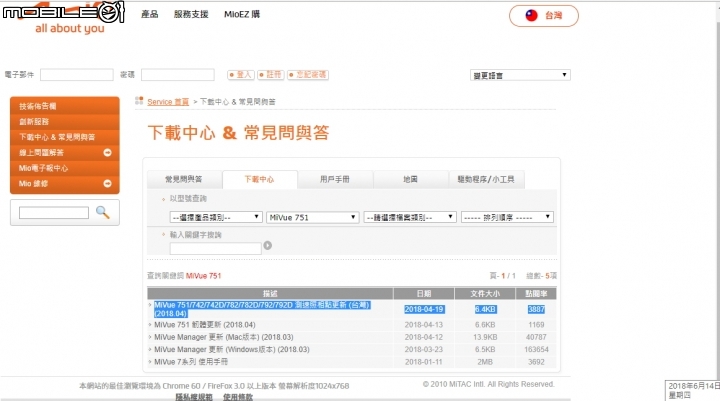Open 創新服務 in the sidebar
Screen dimensions: 720x401
tap(64, 121)
